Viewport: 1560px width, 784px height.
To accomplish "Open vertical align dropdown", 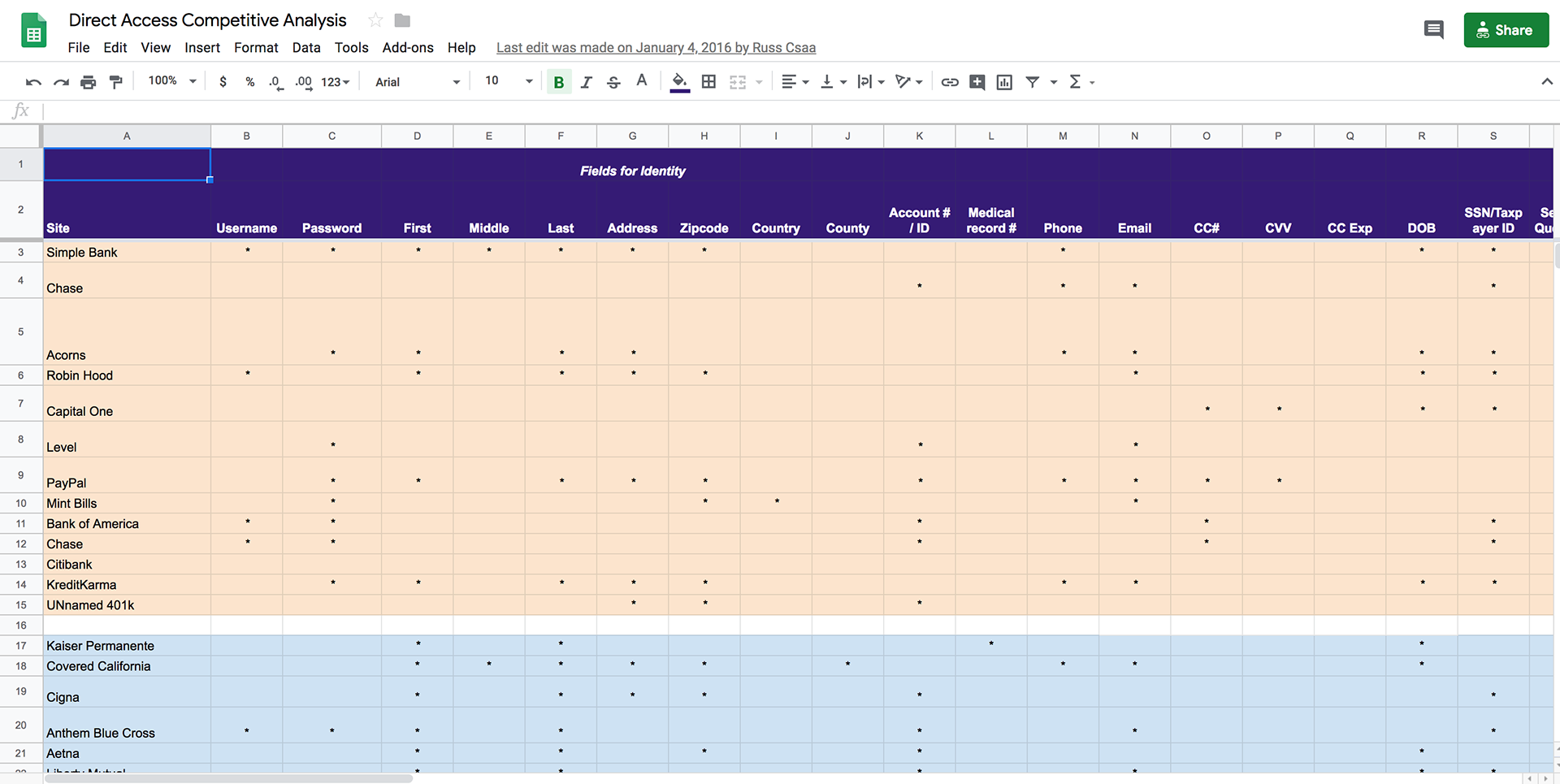I will click(x=833, y=82).
